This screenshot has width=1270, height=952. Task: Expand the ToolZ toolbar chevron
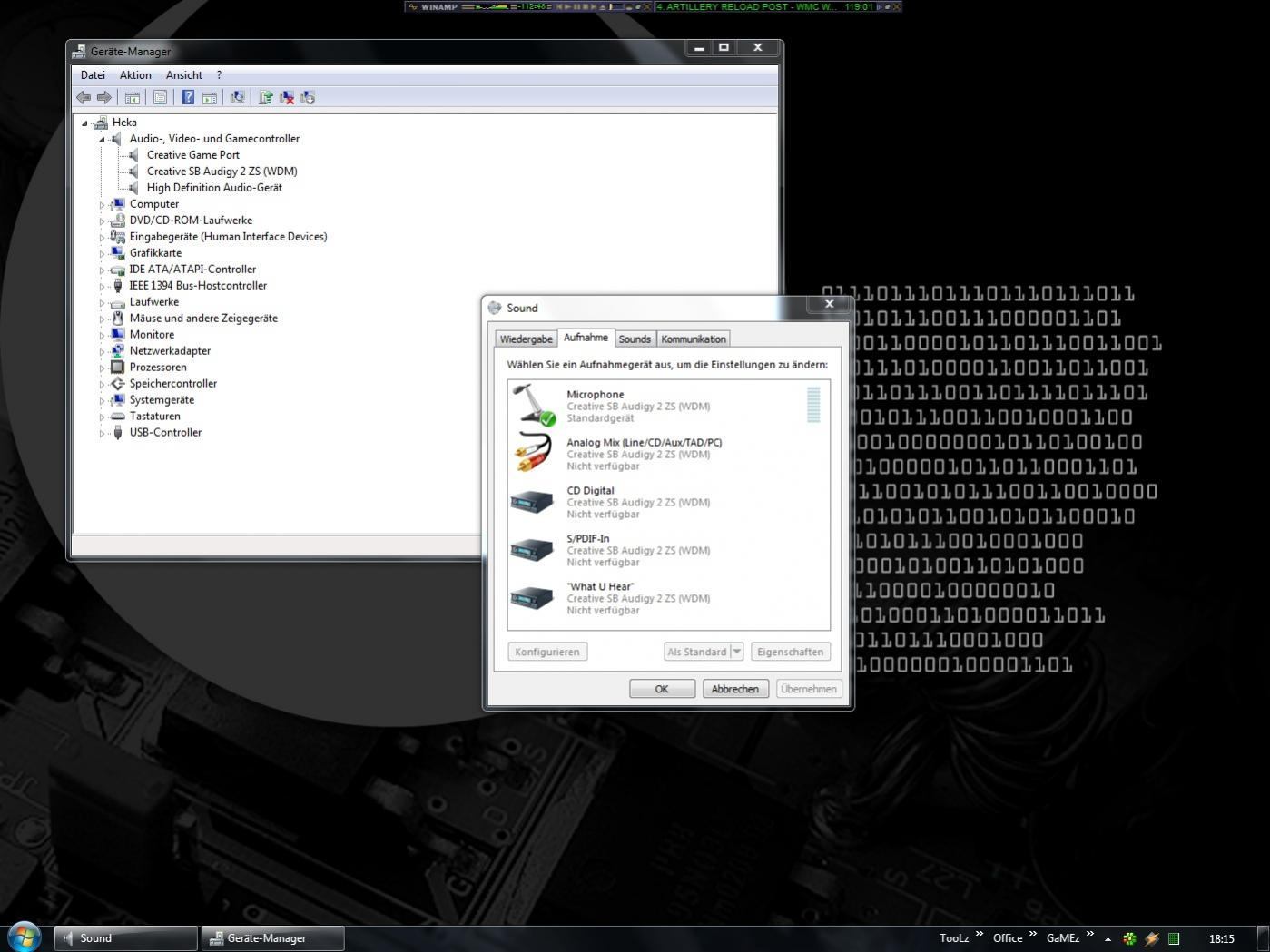(980, 934)
